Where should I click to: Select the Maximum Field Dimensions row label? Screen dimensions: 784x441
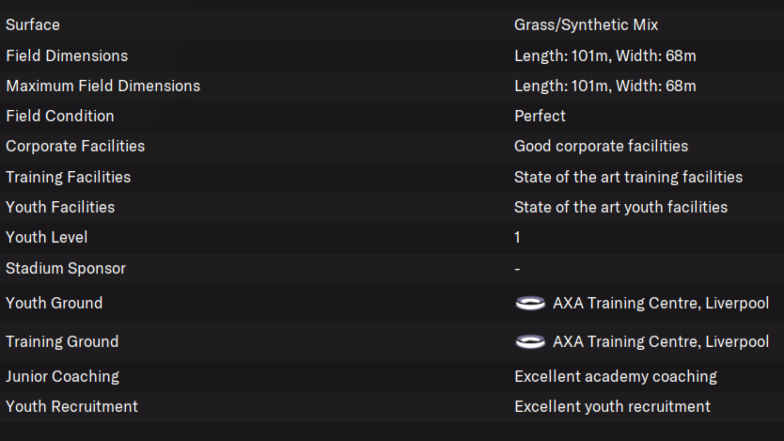point(103,86)
